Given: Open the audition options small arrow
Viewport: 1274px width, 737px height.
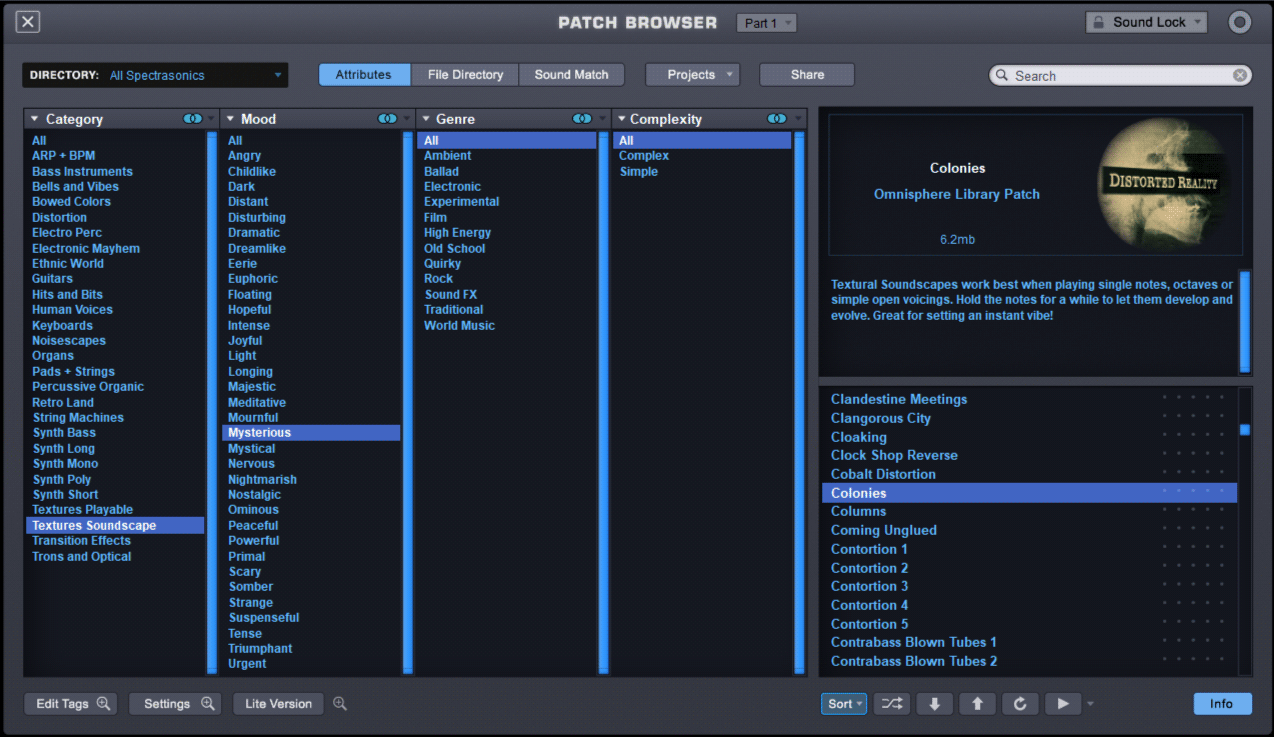Looking at the screenshot, I should [x=1090, y=704].
